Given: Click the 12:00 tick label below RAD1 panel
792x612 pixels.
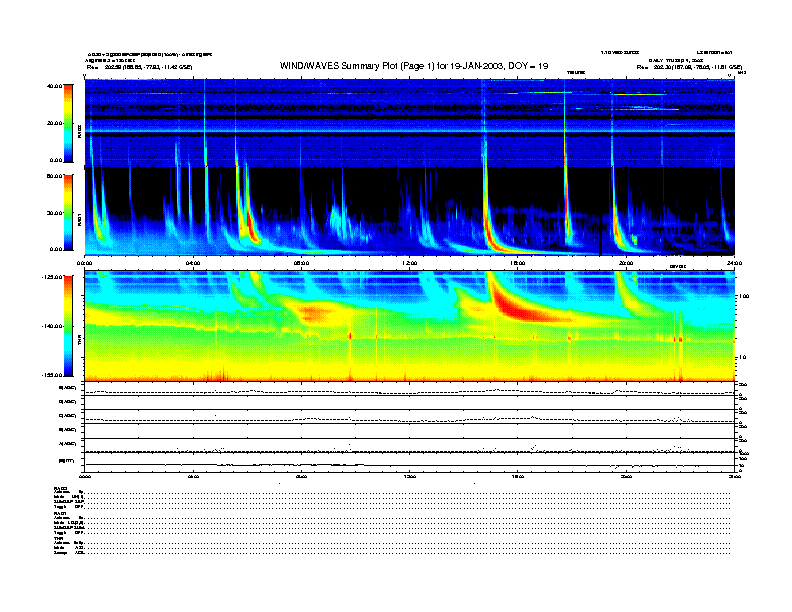Looking at the screenshot, I should pyautogui.click(x=410, y=263).
